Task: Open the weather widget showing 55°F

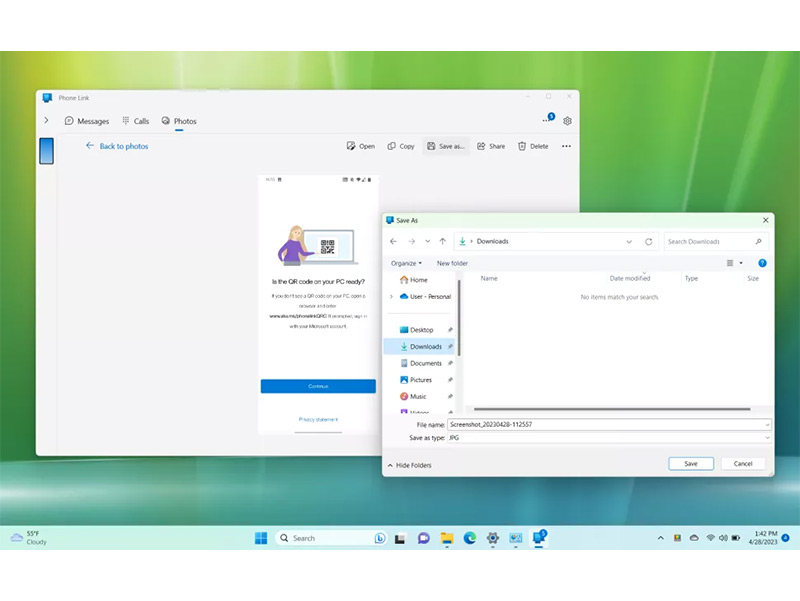Action: (x=29, y=538)
